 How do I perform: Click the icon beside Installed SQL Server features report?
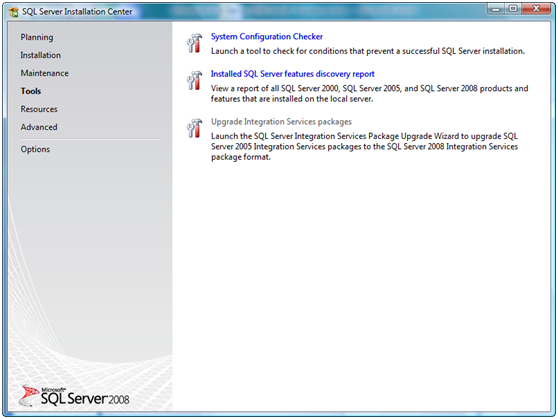pyautogui.click(x=194, y=80)
